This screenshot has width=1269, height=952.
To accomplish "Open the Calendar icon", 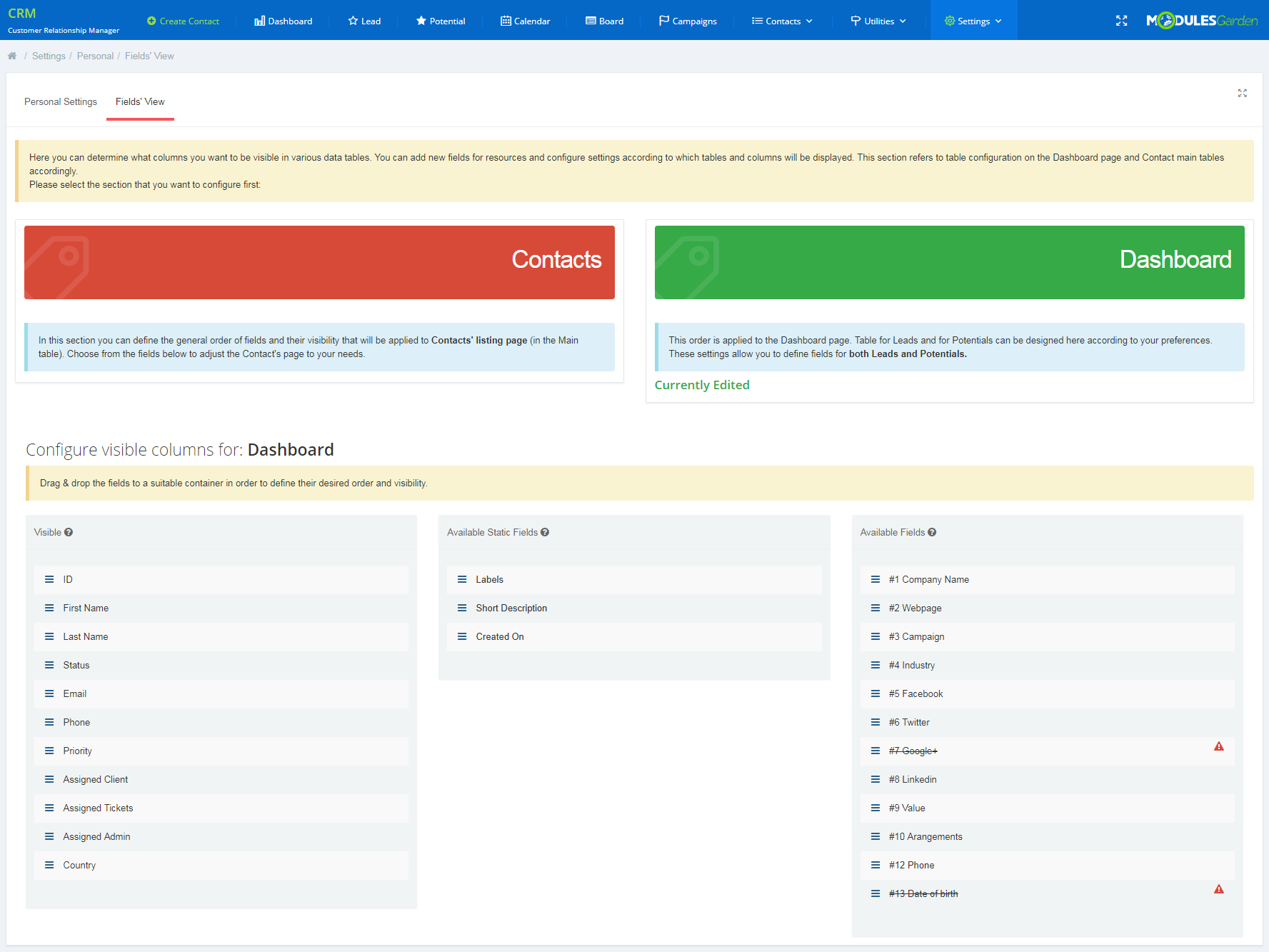I will (507, 21).
